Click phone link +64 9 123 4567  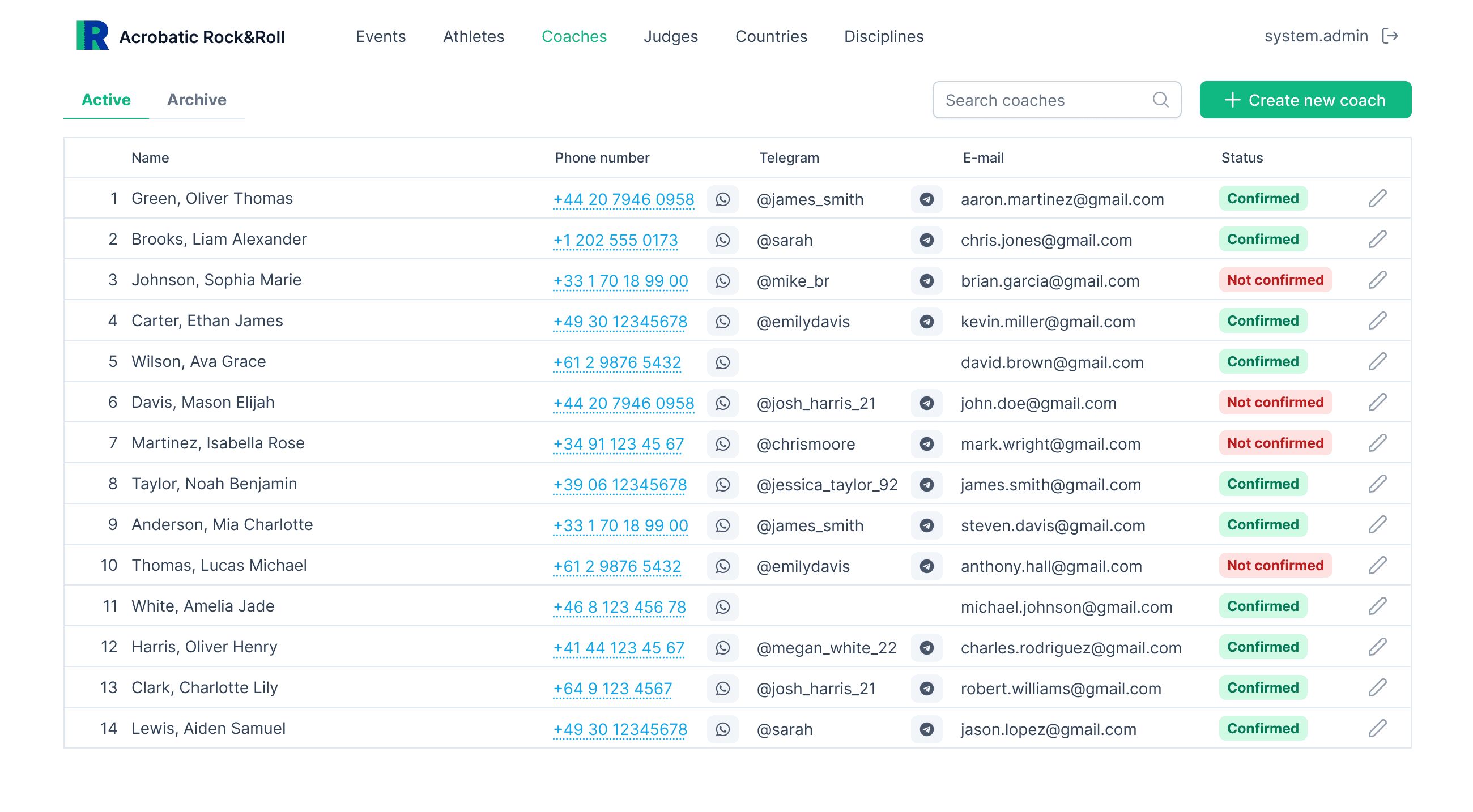[612, 689]
